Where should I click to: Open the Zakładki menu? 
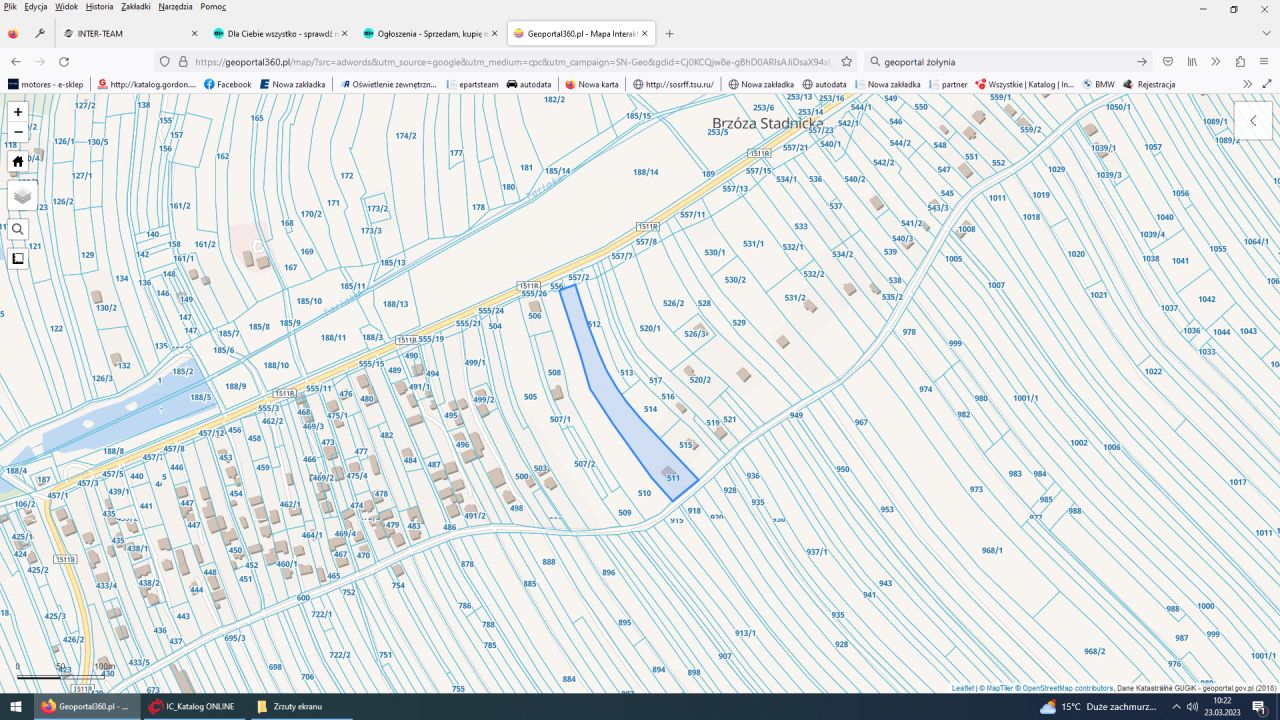click(135, 6)
